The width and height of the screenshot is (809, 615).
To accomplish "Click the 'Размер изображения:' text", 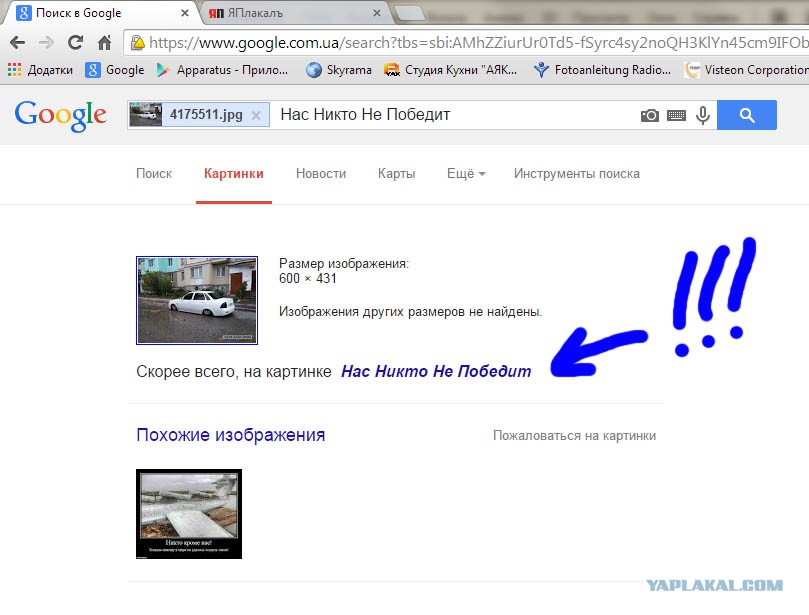I will coord(344,264).
